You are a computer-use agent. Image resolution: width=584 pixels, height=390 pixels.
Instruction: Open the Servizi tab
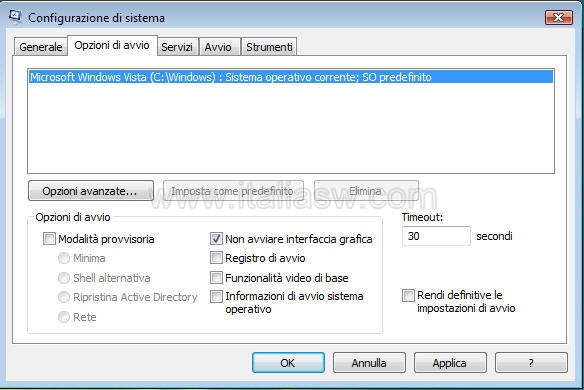click(177, 47)
